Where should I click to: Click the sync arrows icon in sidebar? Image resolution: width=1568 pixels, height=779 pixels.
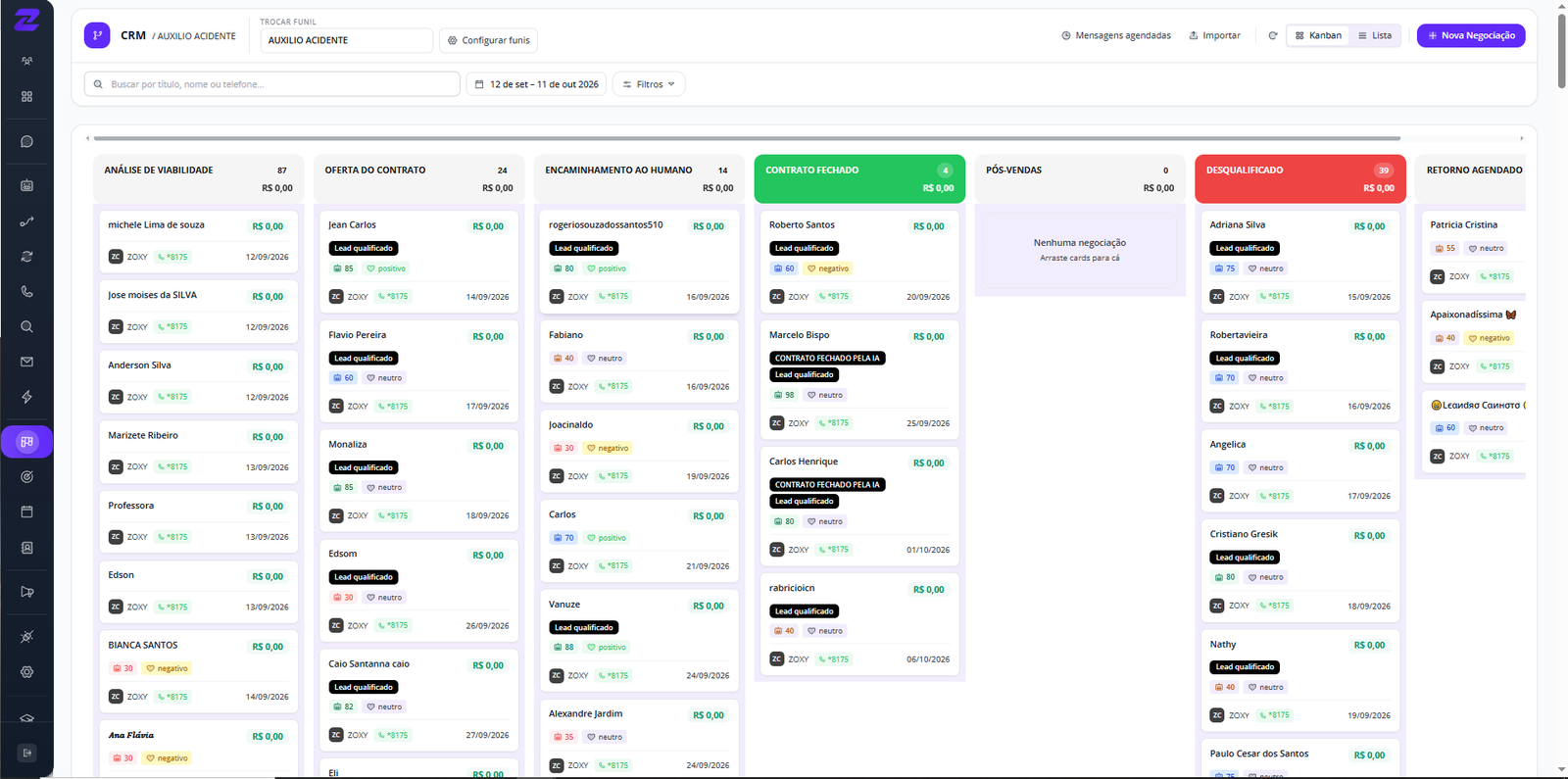26,257
